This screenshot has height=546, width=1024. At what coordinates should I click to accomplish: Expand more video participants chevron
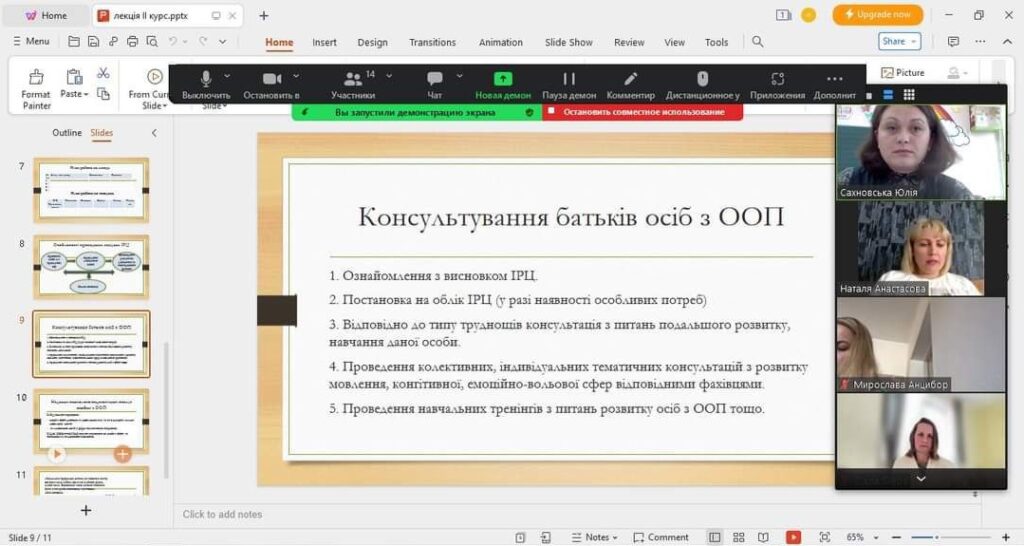click(921, 479)
